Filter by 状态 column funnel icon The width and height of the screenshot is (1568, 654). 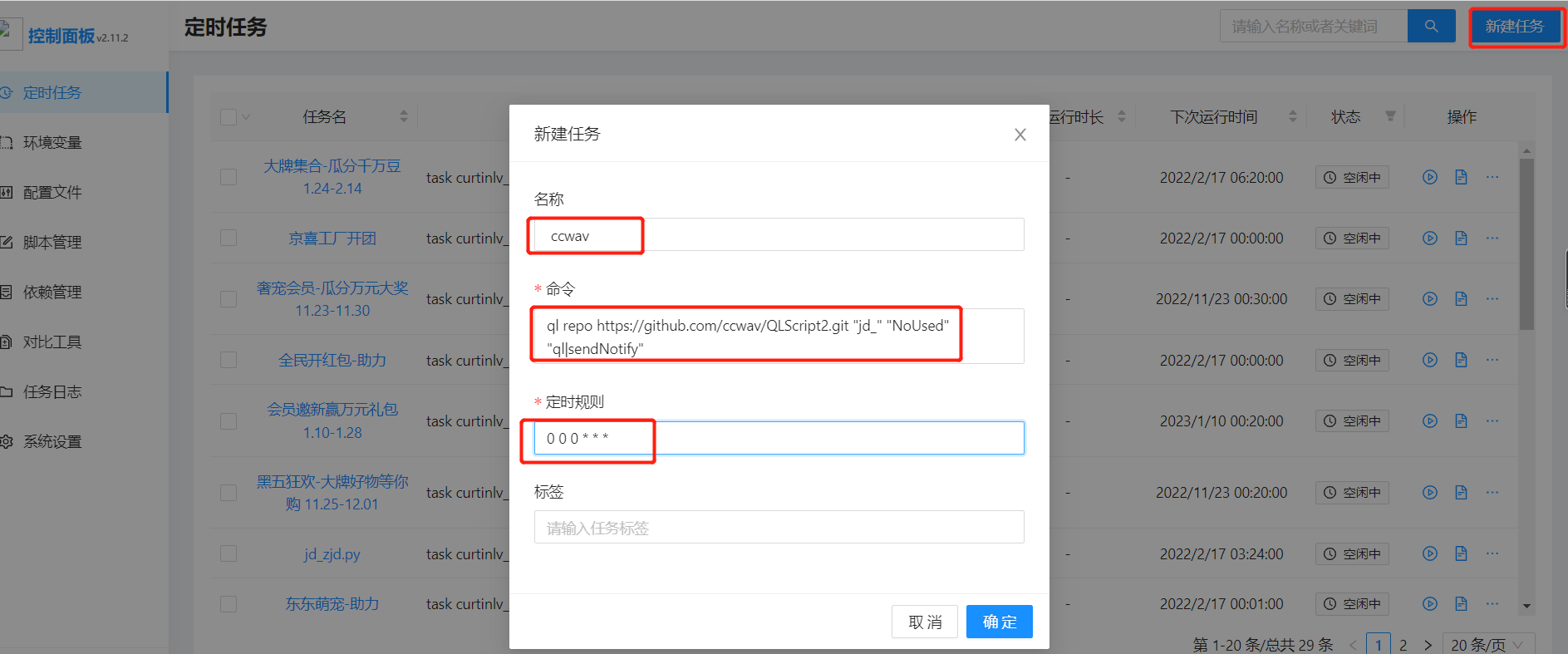pyautogui.click(x=1390, y=116)
